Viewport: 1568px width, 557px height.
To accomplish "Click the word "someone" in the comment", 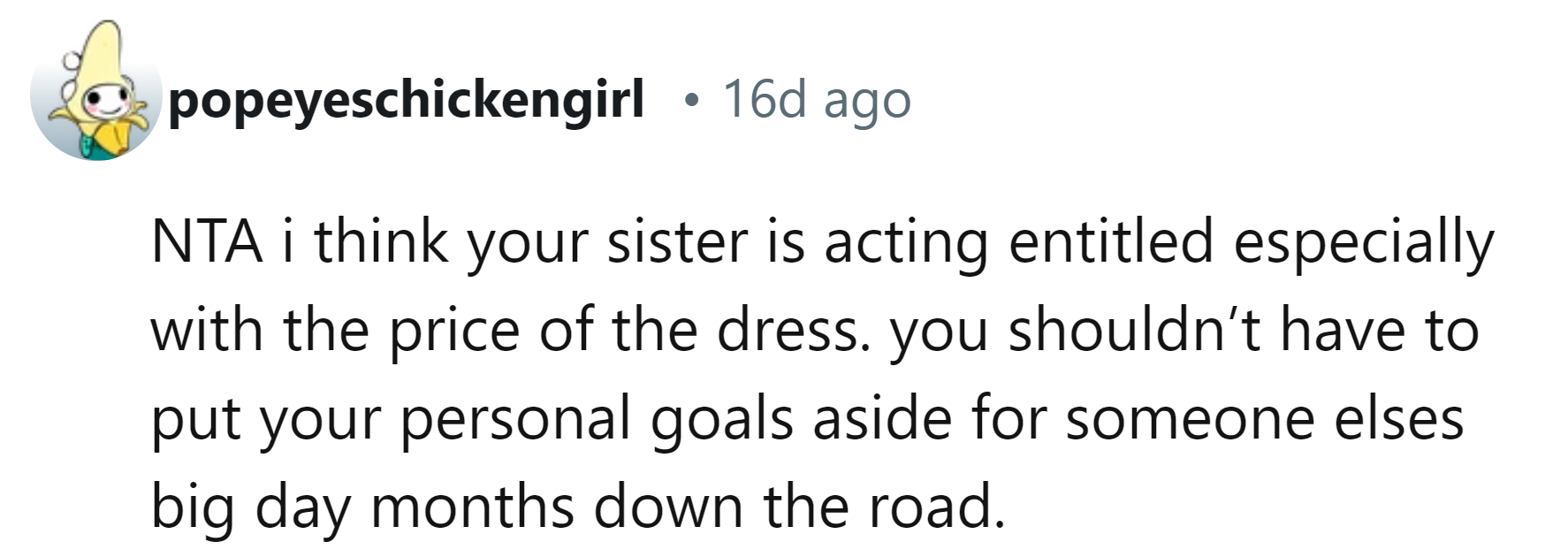I will tap(1189, 418).
